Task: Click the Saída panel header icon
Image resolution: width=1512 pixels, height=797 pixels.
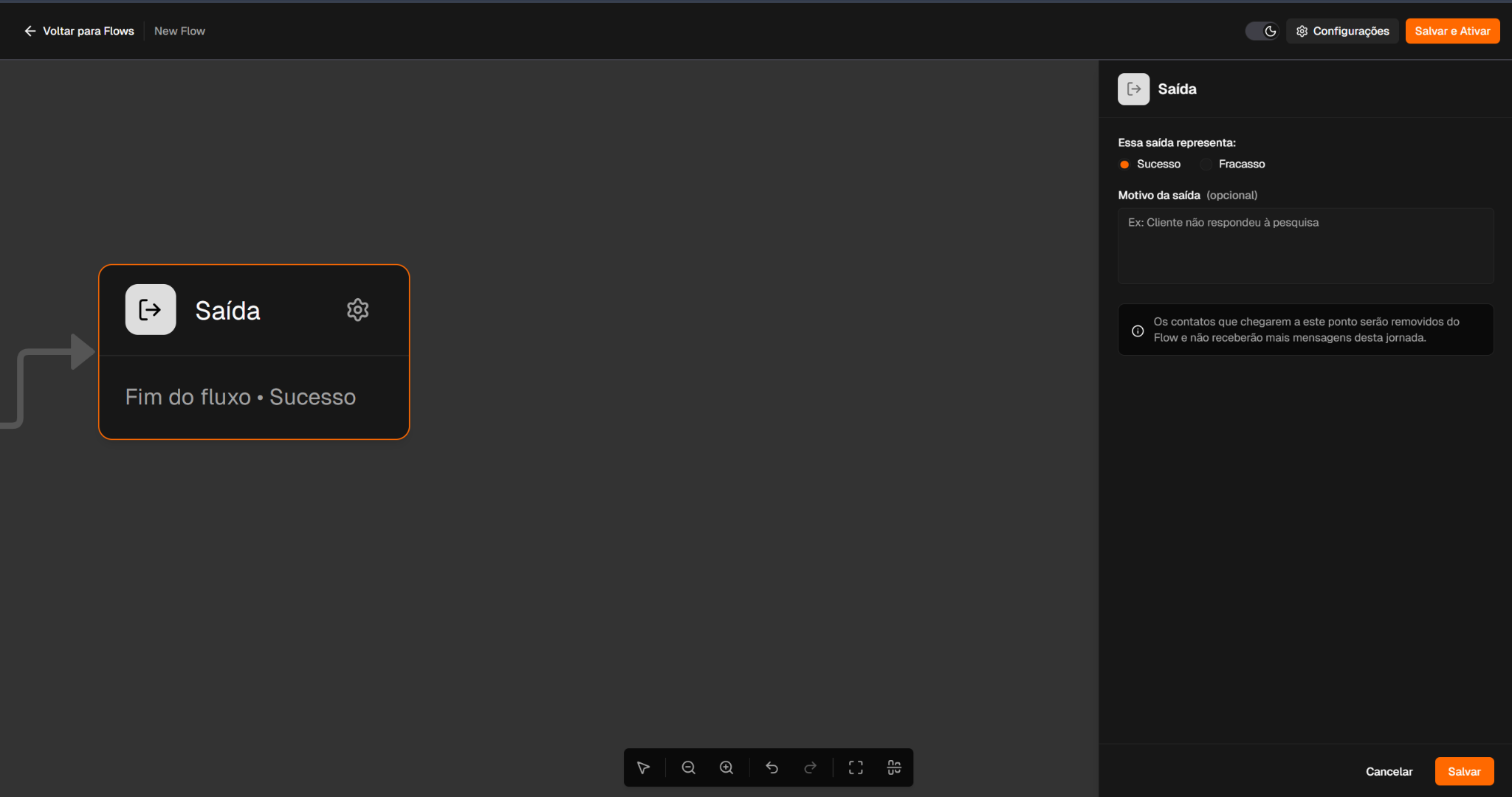Action: tap(1133, 89)
